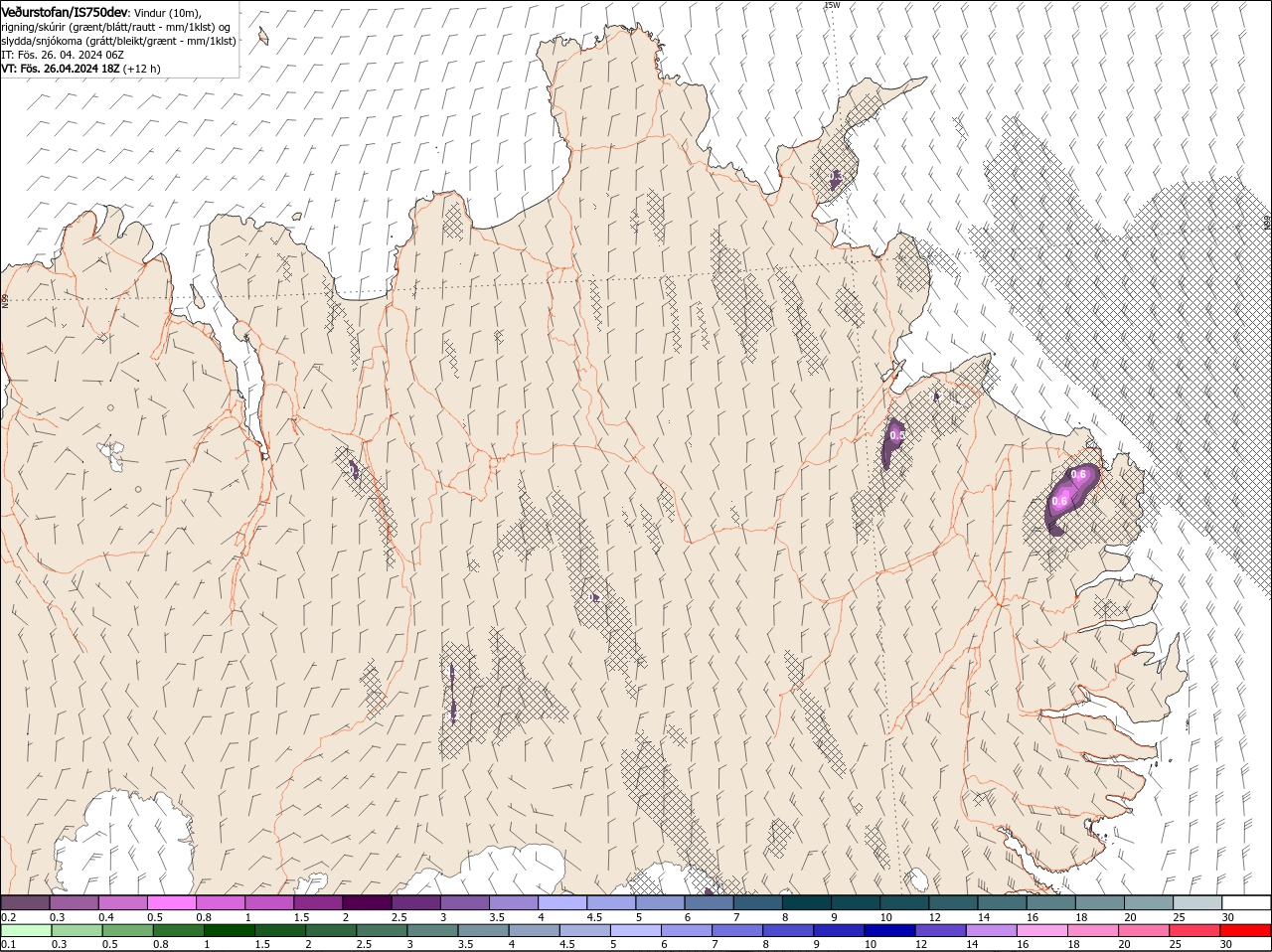Screen dimensions: 1272x952
Task: Select the dark teal upper swatch between 8 and 9
Action: (x=807, y=902)
